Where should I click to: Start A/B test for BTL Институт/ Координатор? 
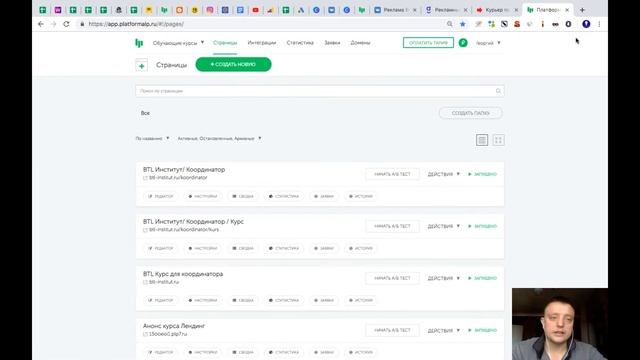click(392, 174)
